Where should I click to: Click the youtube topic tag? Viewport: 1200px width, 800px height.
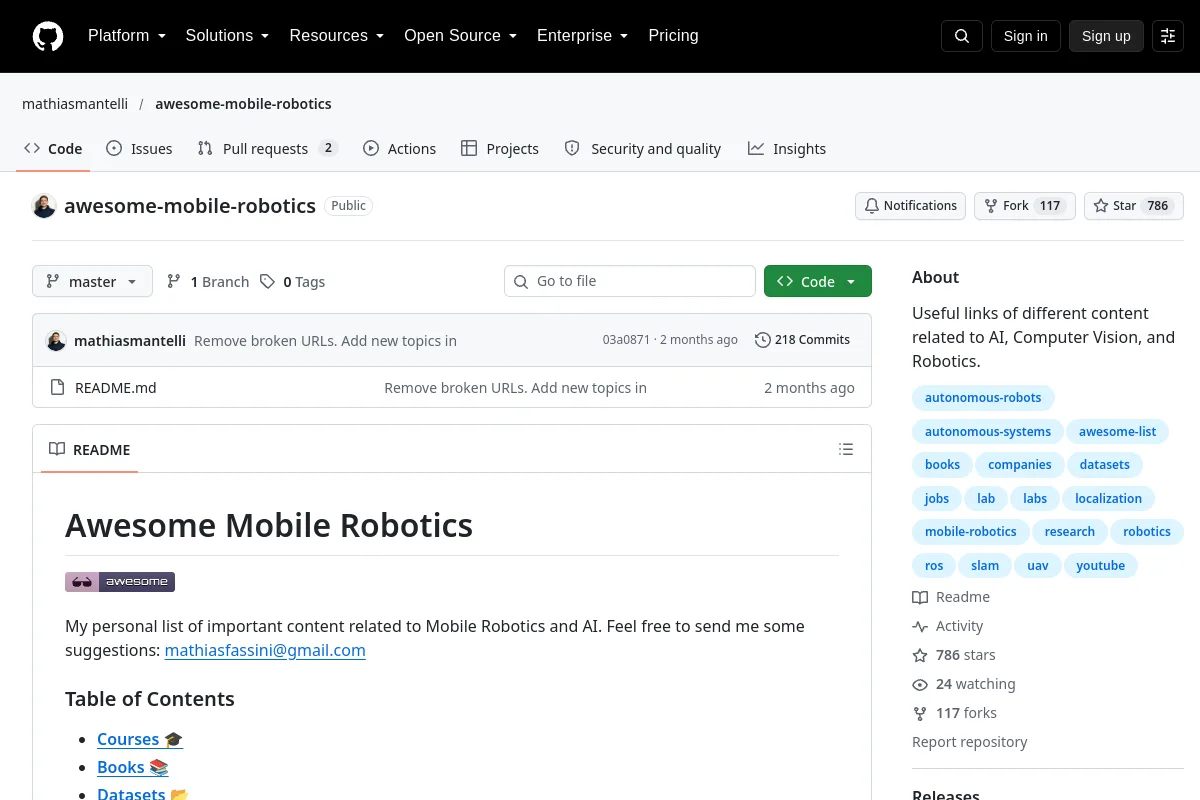[1101, 566]
